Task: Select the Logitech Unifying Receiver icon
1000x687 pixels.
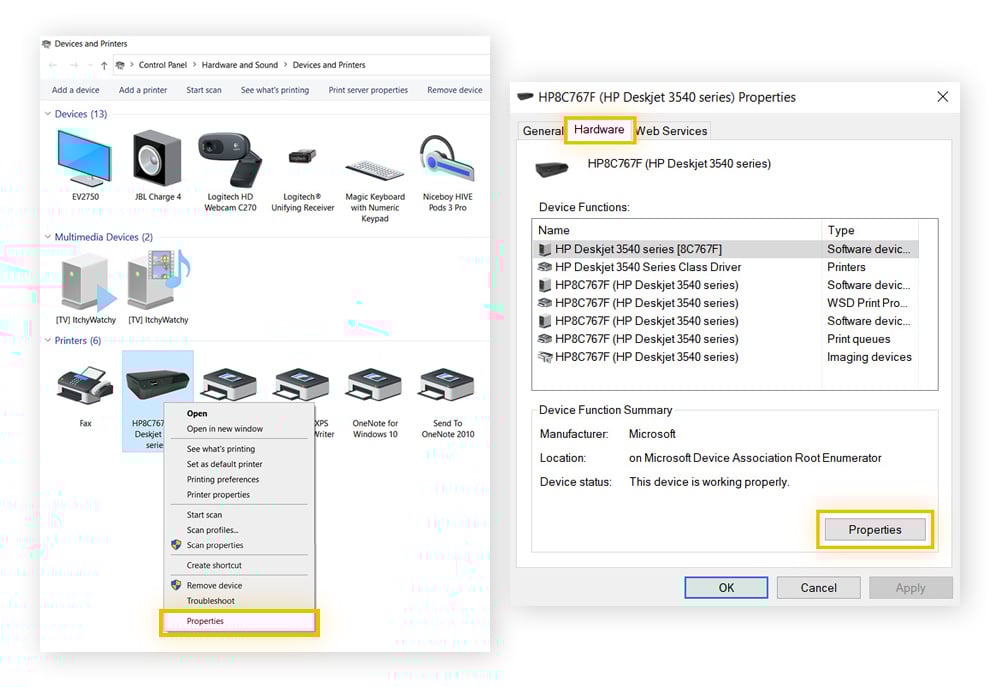Action: [x=302, y=160]
